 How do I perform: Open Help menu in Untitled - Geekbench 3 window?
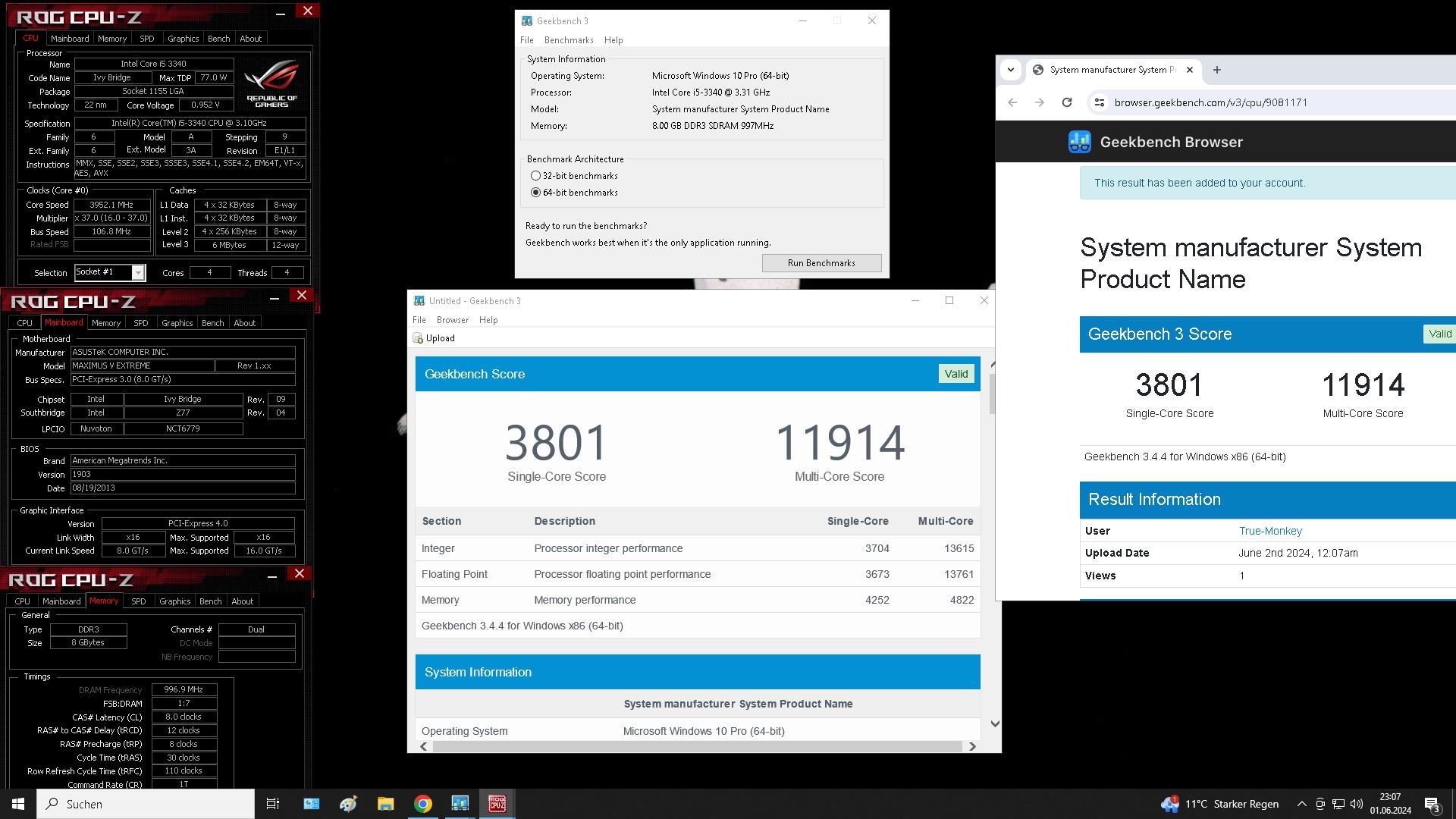pyautogui.click(x=488, y=320)
